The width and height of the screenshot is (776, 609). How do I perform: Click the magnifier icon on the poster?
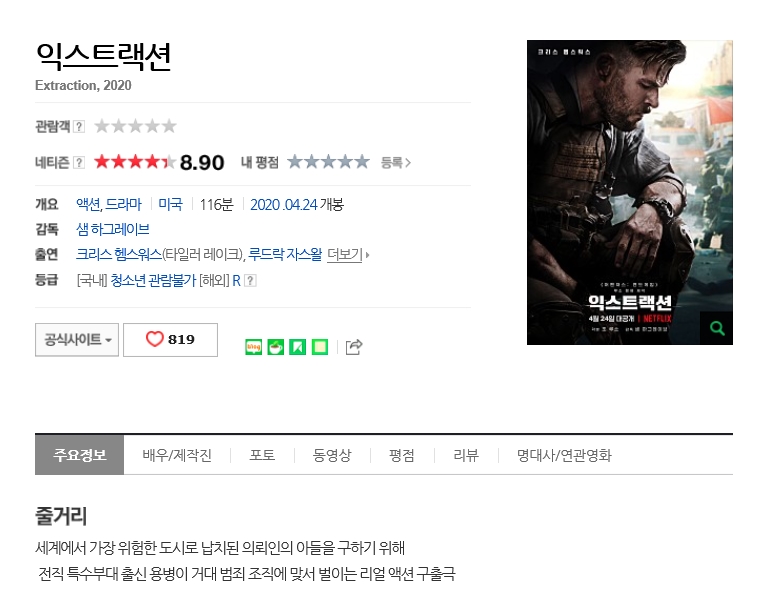click(x=717, y=328)
